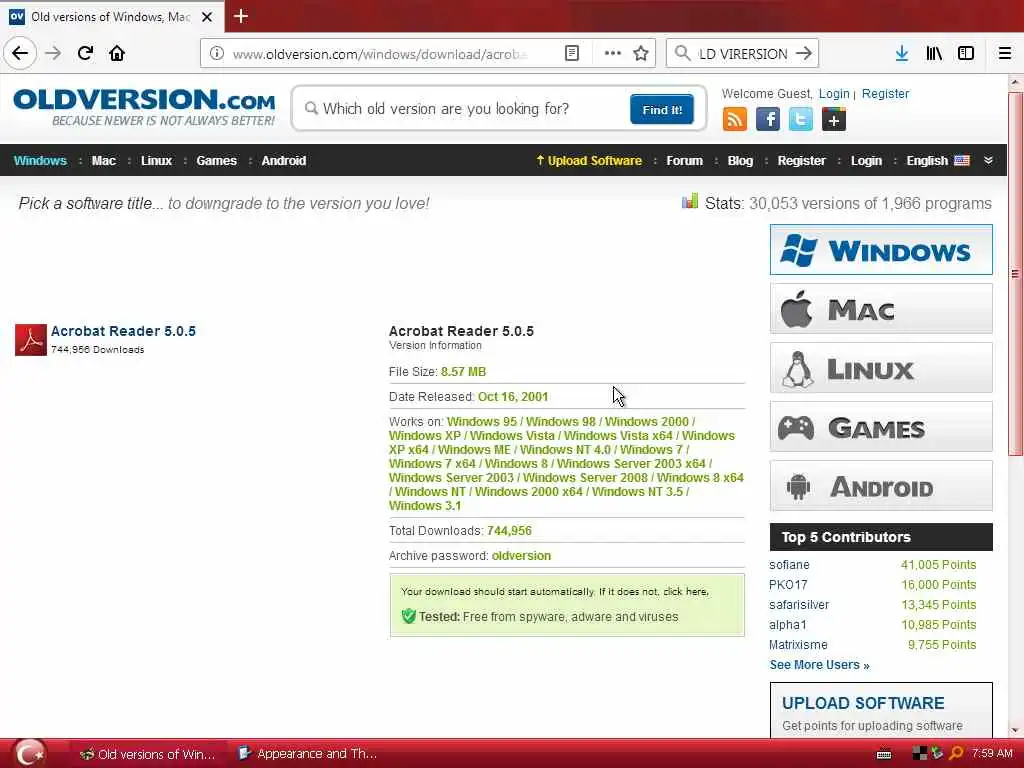
Task: Click the large Windows category button
Action: pos(881,250)
